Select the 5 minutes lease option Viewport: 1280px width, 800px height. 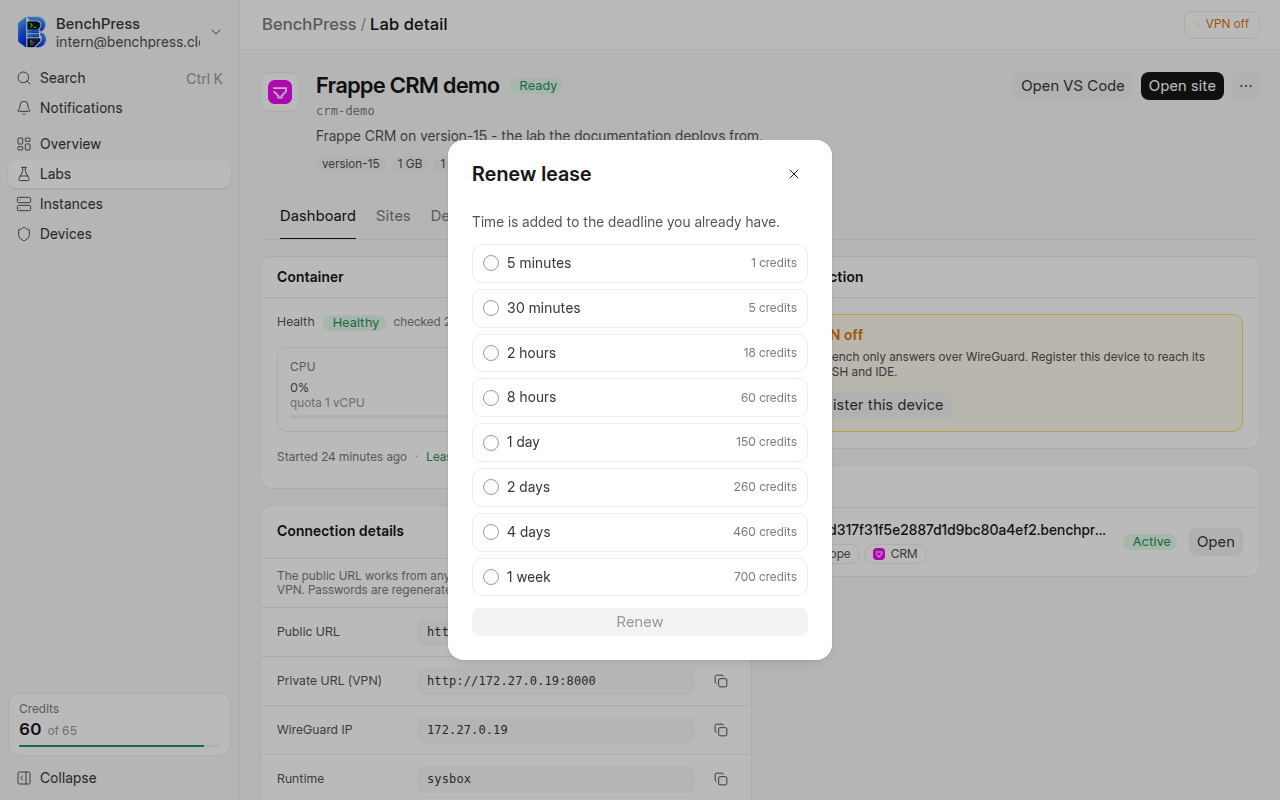[x=640, y=263]
